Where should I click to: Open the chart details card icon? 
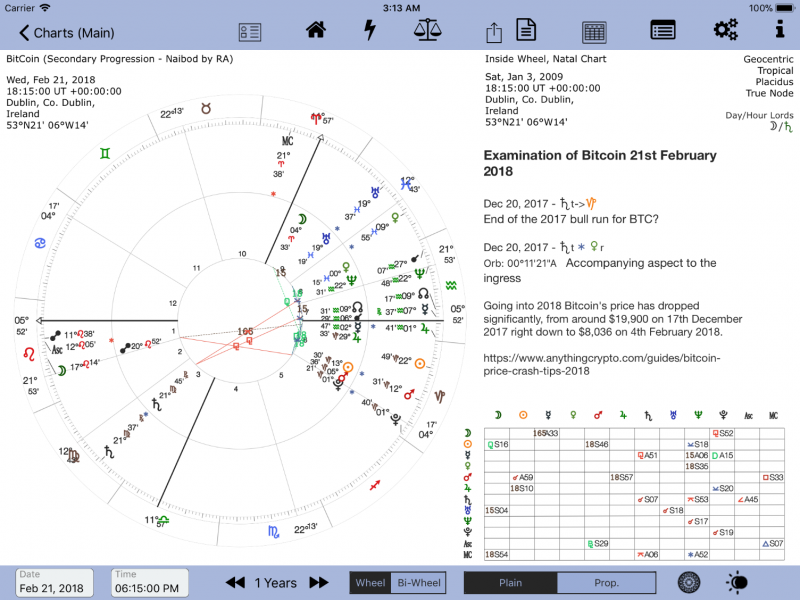[250, 32]
